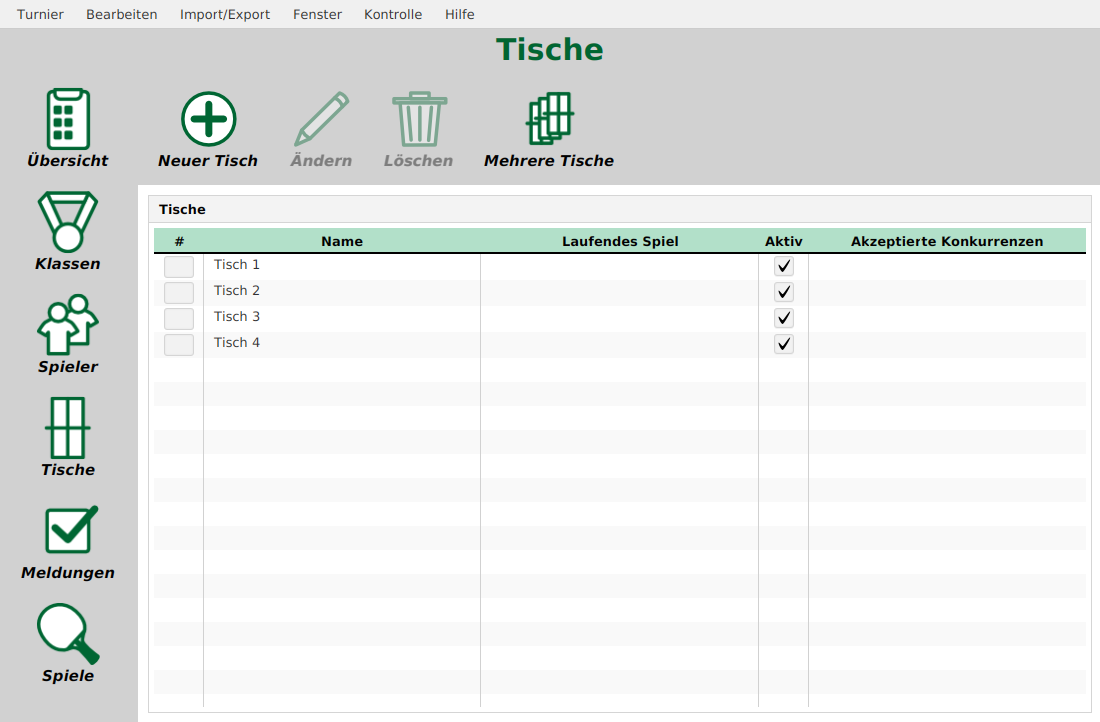Open the Spieler players section
Viewport: 1100px width, 722px height.
(68, 325)
